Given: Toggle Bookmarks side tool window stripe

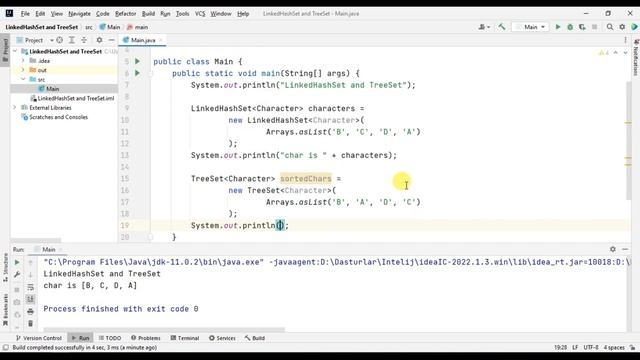Looking at the screenshot, I should point(5,309).
